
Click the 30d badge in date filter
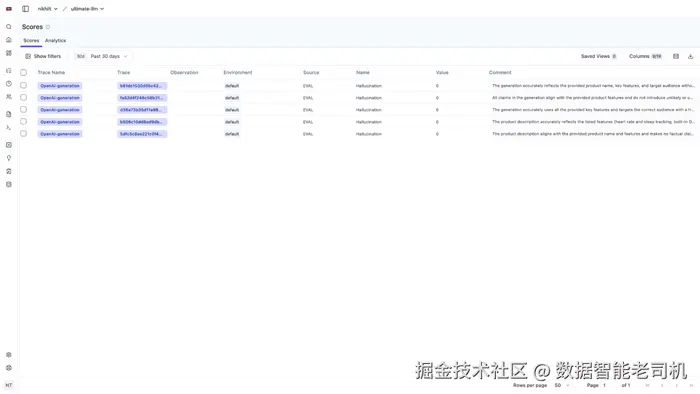[80, 56]
